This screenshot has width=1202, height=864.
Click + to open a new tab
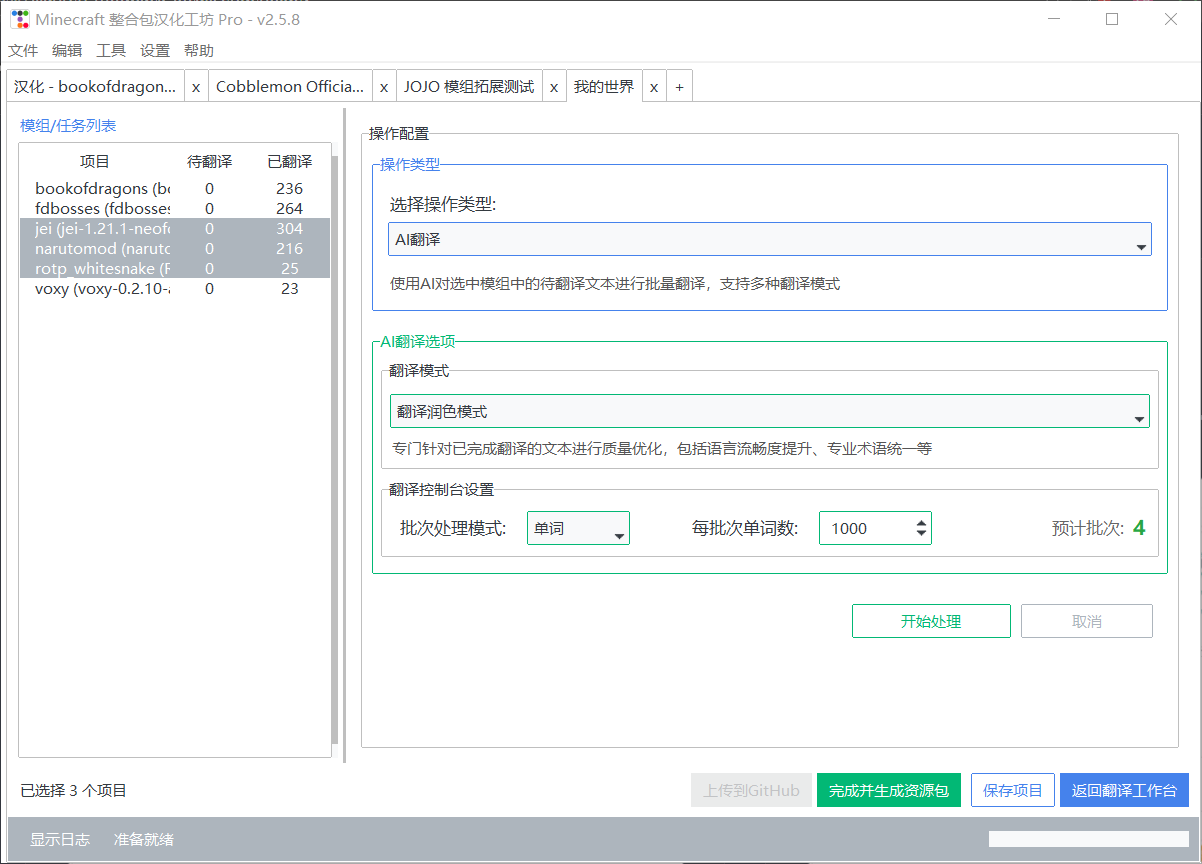coord(679,86)
